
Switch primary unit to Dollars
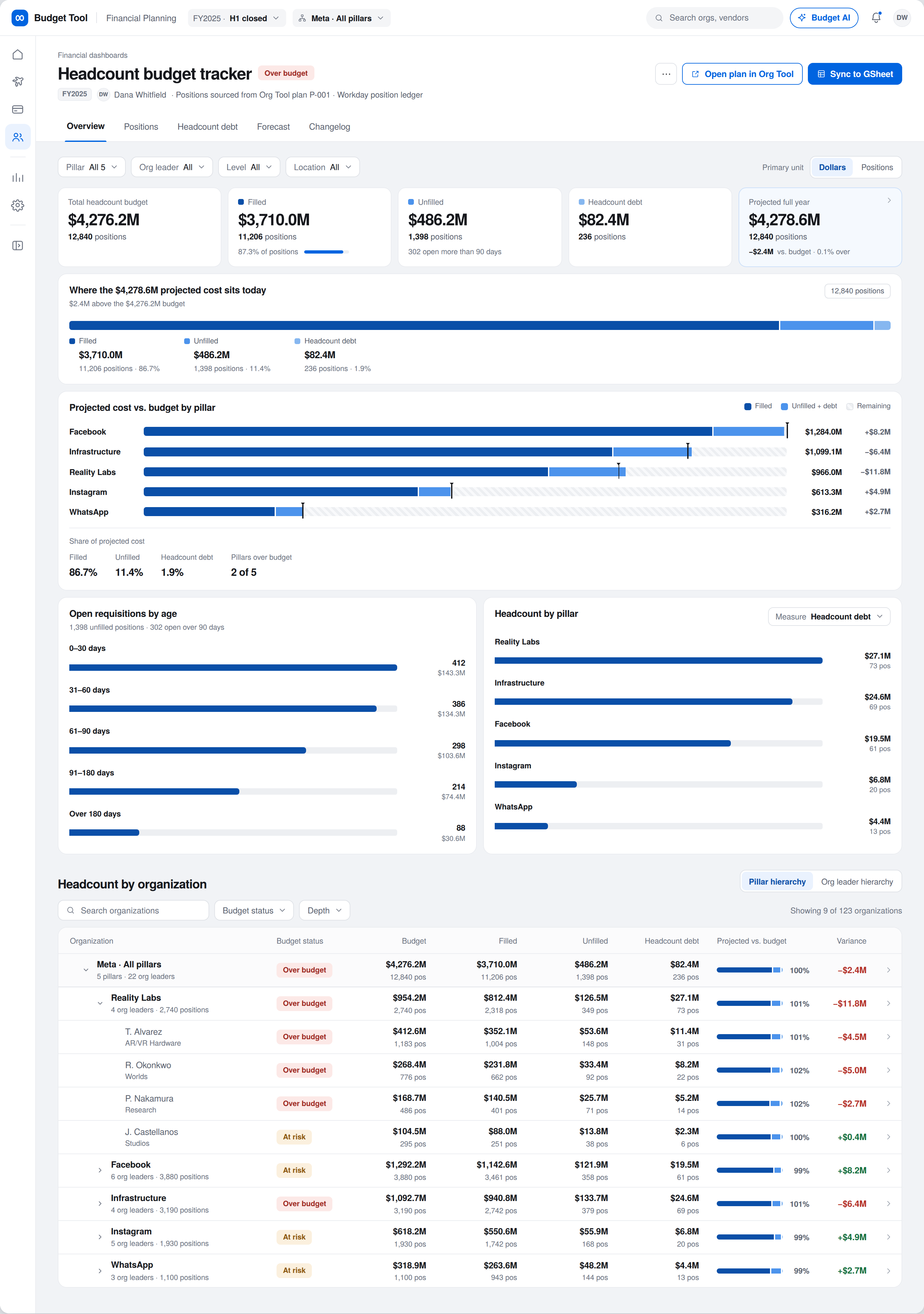832,167
